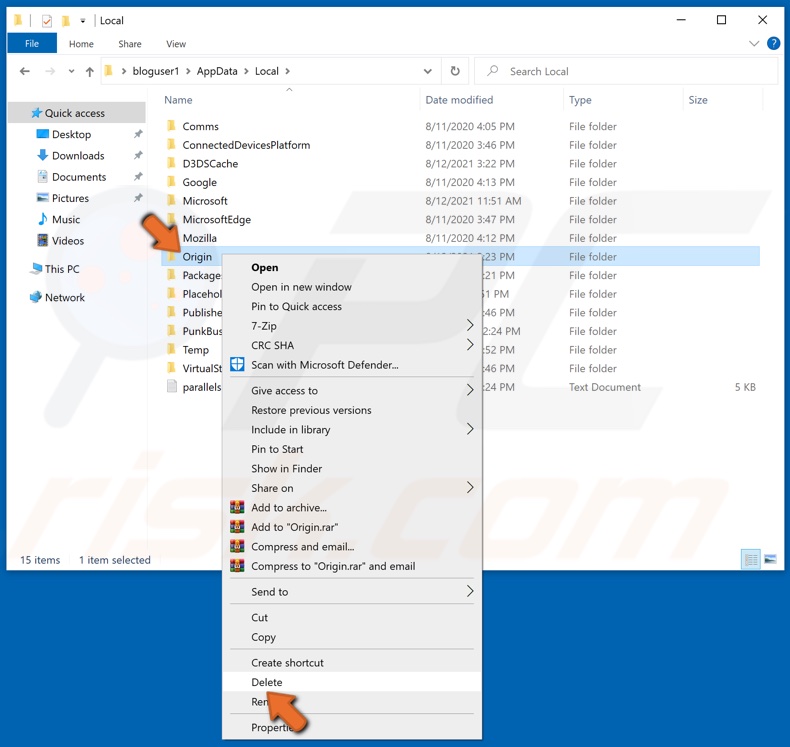The height and width of the screenshot is (747, 790).
Task: Open Pictures in navigation pane
Action: coord(70,198)
